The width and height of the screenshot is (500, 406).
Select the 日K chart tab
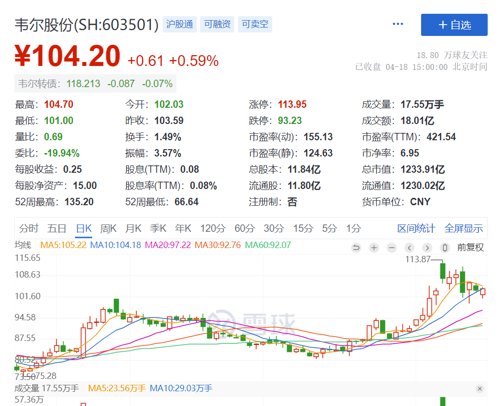[84, 228]
